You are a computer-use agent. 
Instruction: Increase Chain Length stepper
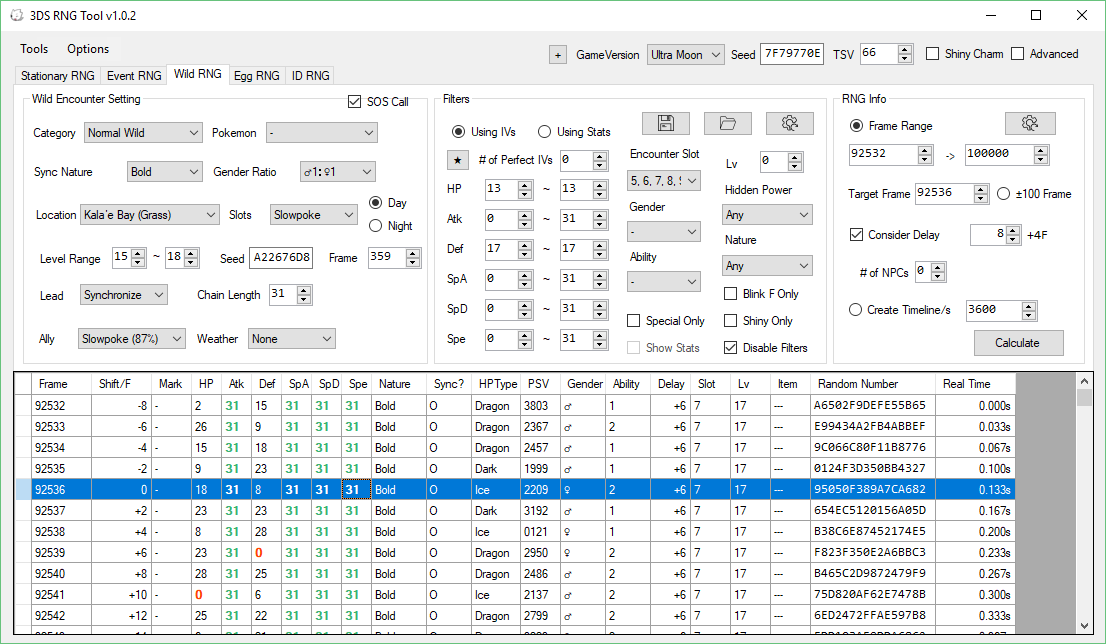point(304,290)
